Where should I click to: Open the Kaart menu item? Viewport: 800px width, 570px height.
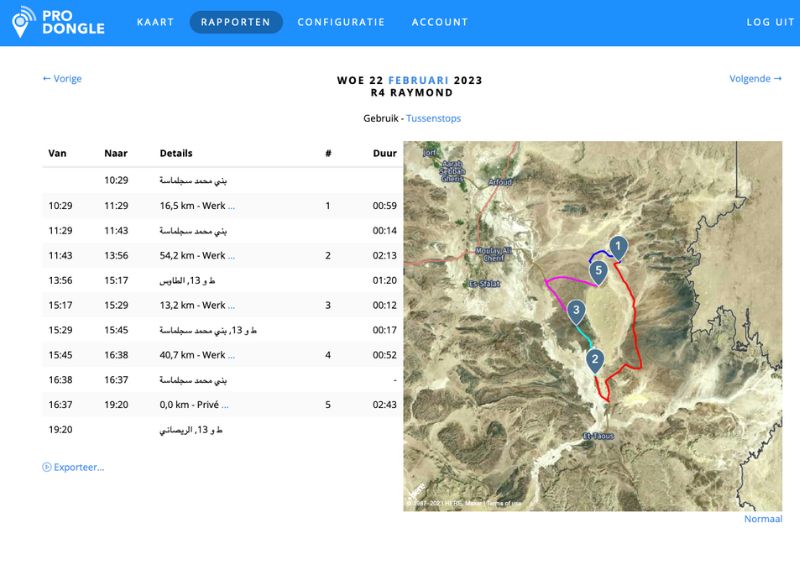coord(155,22)
